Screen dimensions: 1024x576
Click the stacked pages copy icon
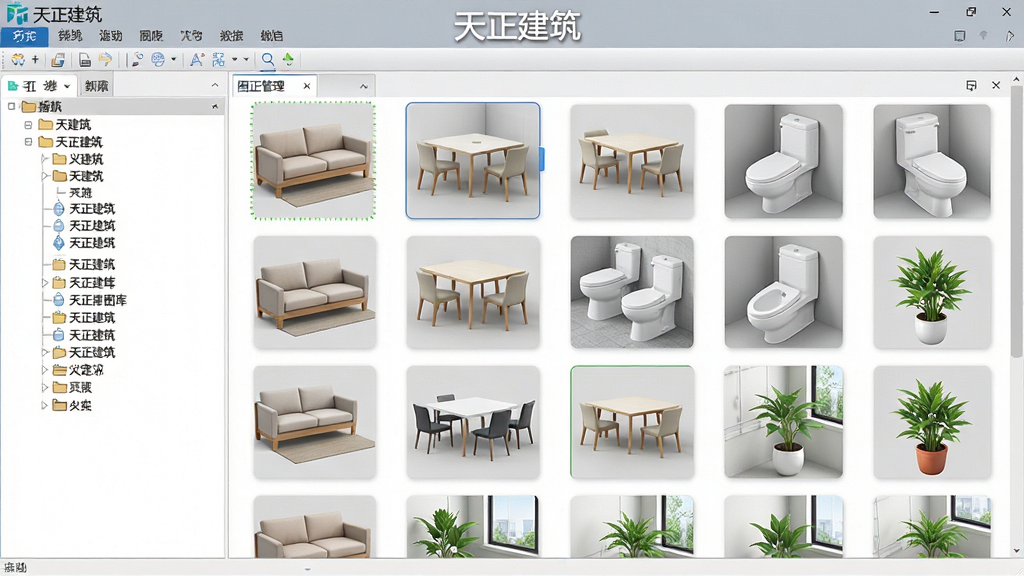tap(58, 60)
